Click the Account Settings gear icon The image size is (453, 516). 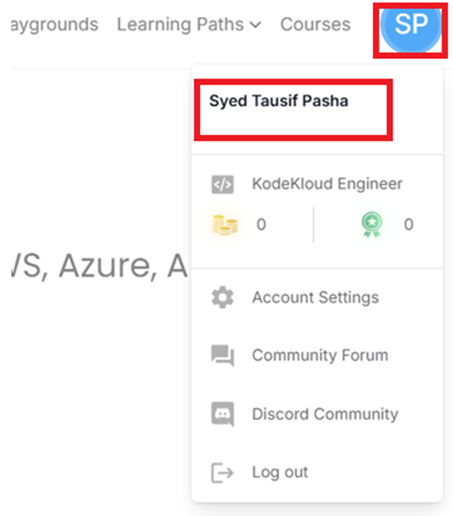tap(222, 297)
